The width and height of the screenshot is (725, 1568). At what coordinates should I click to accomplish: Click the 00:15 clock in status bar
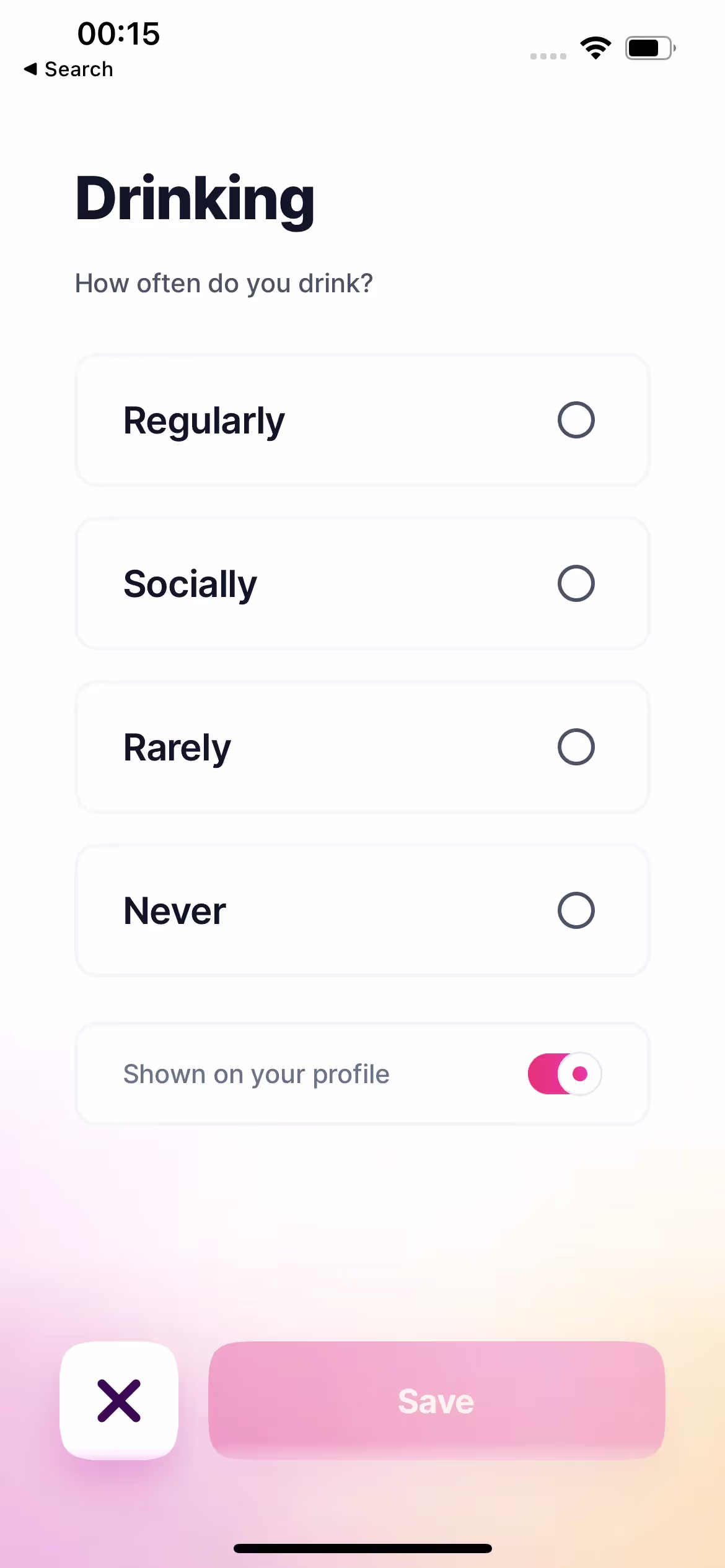coord(118,33)
